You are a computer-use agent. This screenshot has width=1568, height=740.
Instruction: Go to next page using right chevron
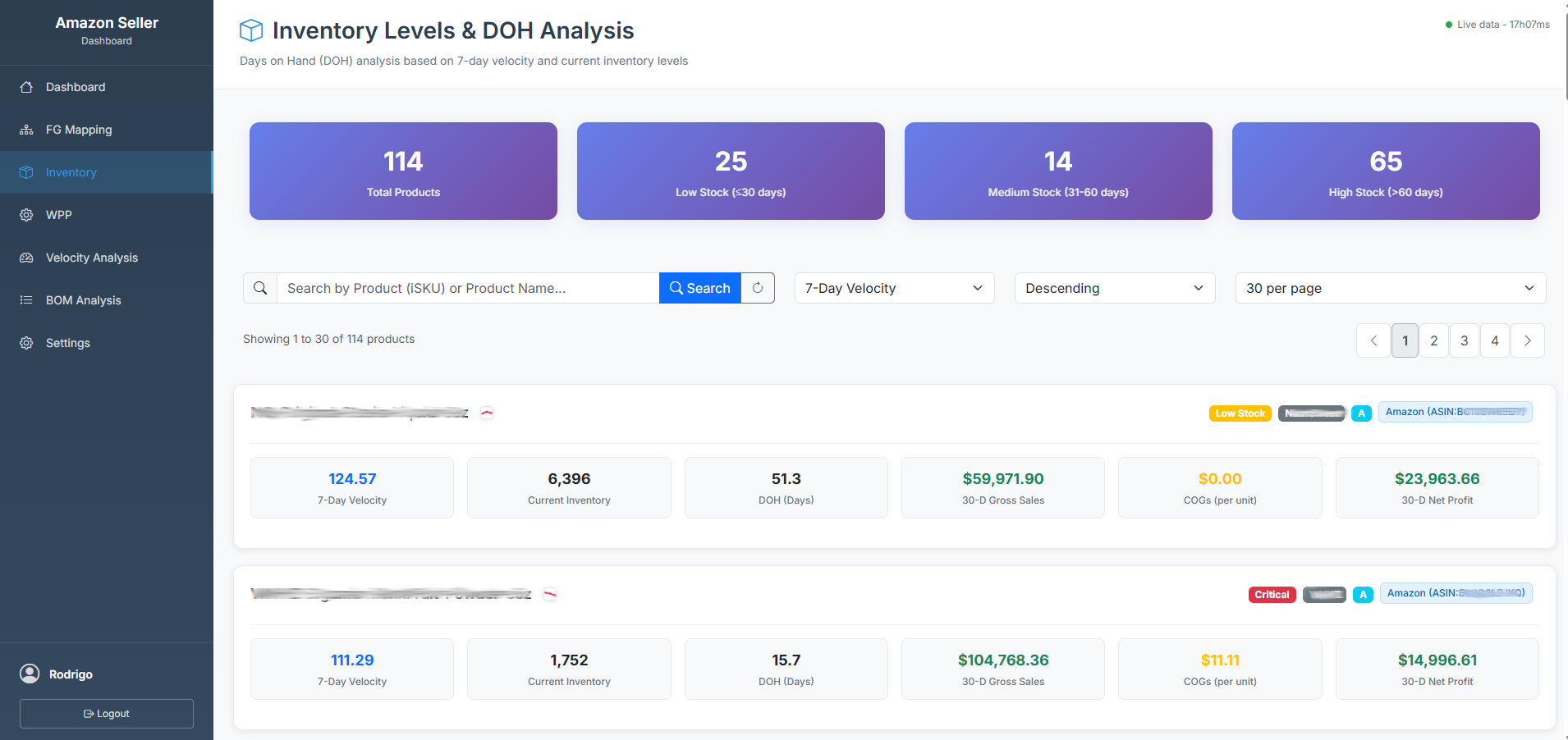pos(1527,340)
